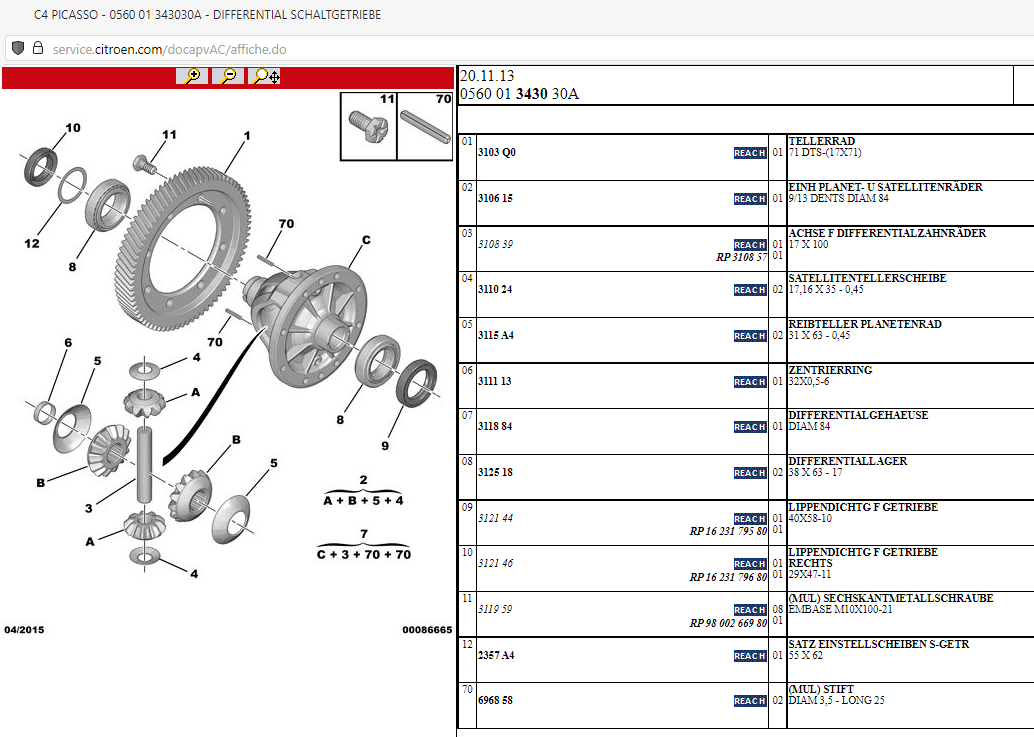Screen dimensions: 1034x737
Task: Click REACH badge for part 3119 59
Action: click(750, 610)
